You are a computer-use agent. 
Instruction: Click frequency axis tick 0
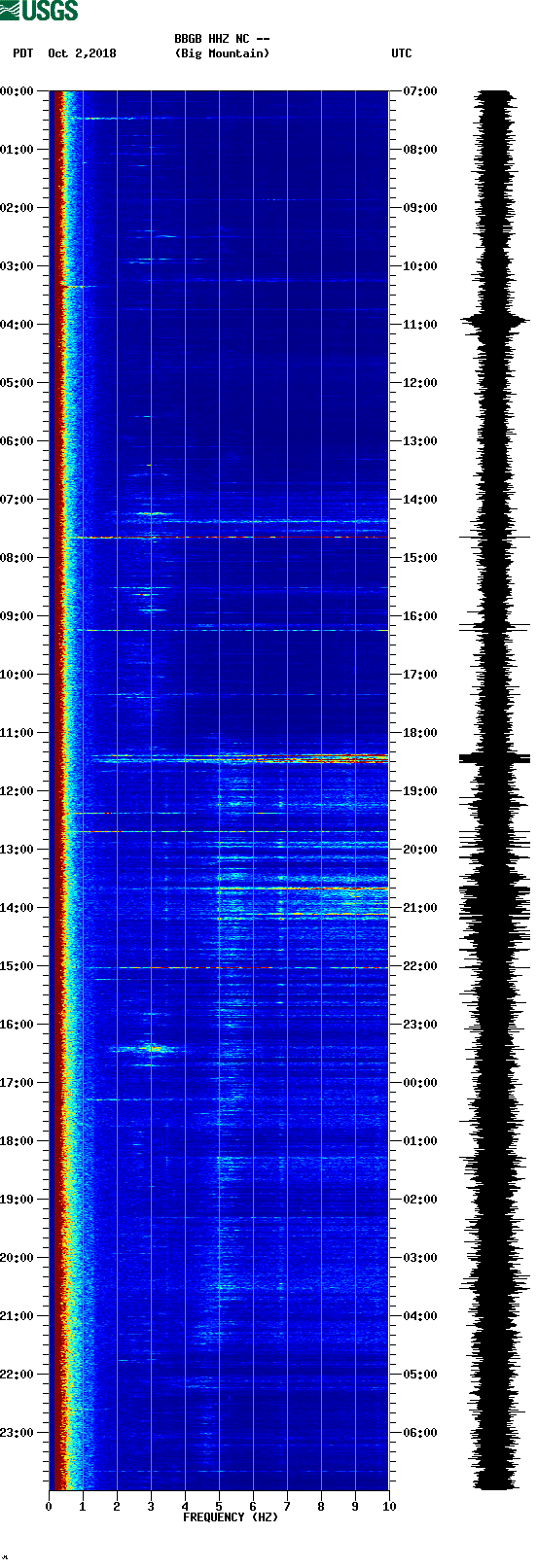pyautogui.click(x=49, y=1507)
